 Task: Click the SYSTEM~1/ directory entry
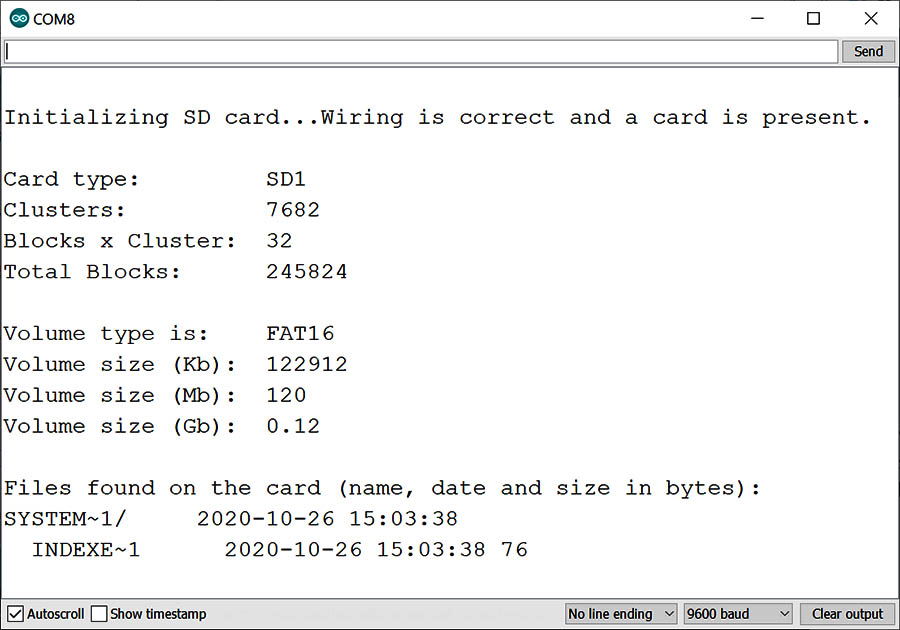(x=65, y=519)
